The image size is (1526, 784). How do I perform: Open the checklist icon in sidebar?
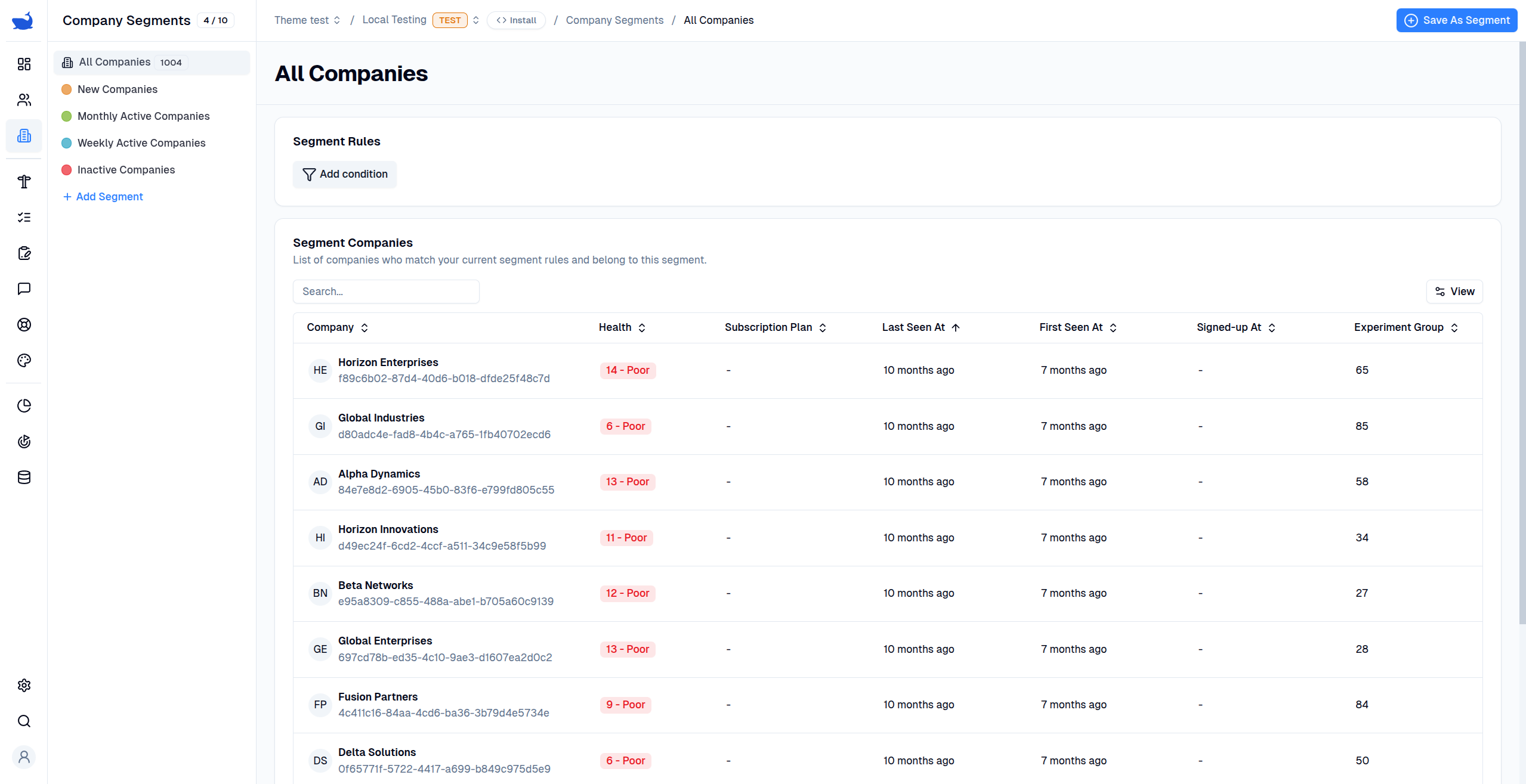tap(24, 217)
